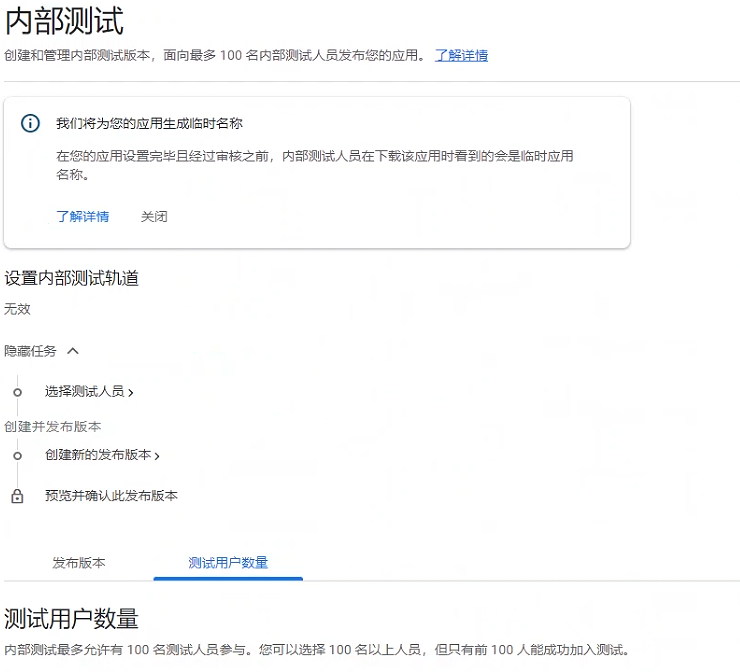Select the locked 预览并确认此发布版本 step

[x=111, y=496]
